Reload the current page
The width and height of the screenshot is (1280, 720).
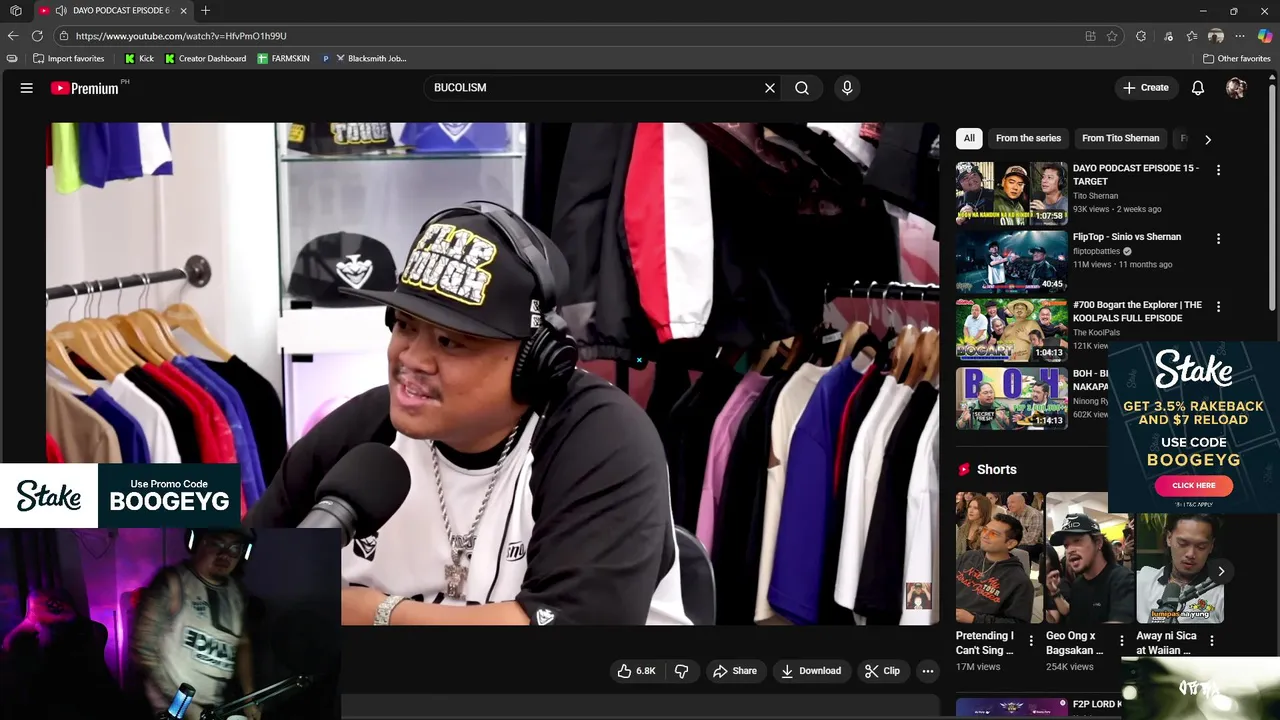pos(37,36)
